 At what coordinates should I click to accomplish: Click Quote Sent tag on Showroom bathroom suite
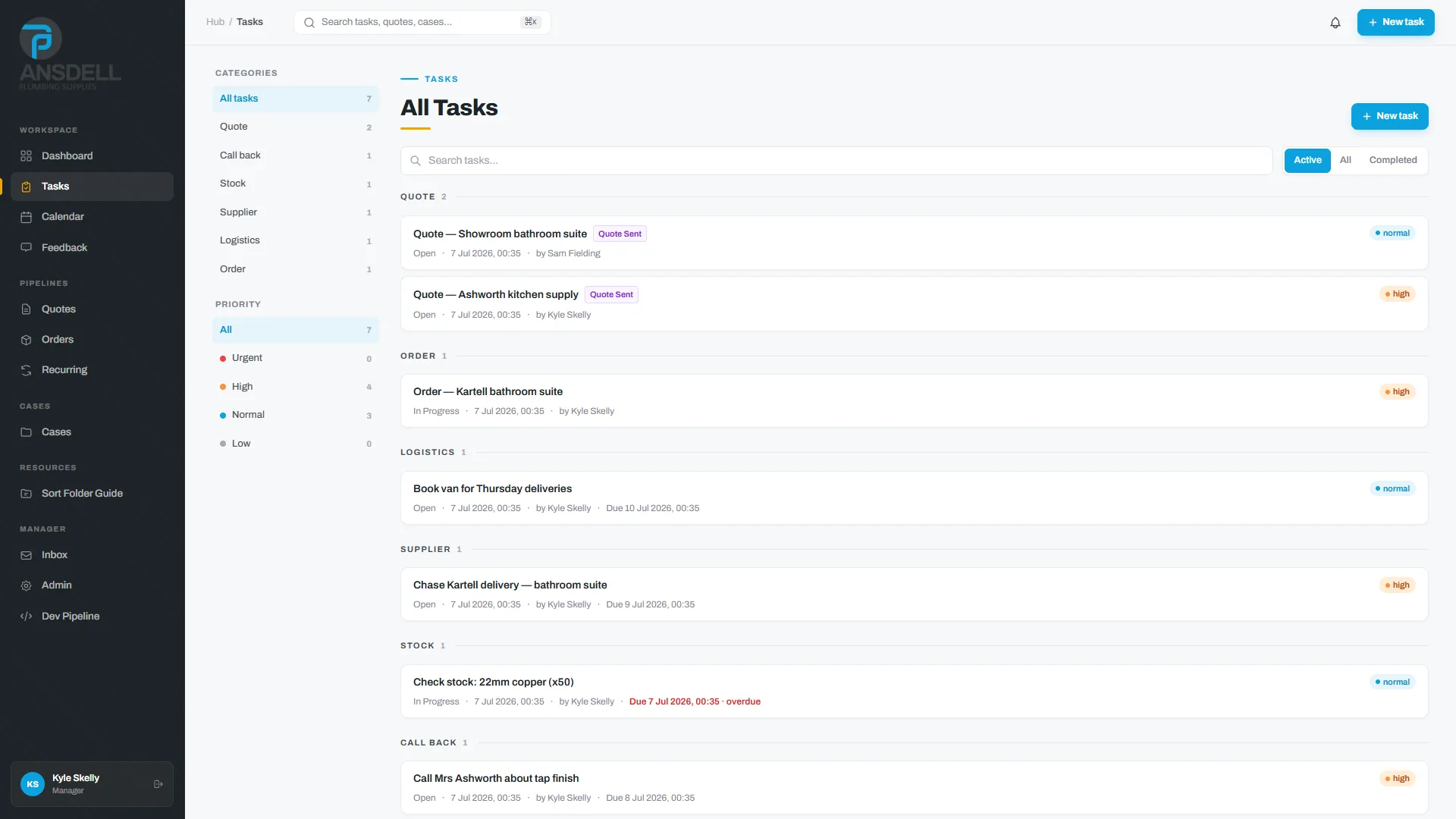click(620, 234)
